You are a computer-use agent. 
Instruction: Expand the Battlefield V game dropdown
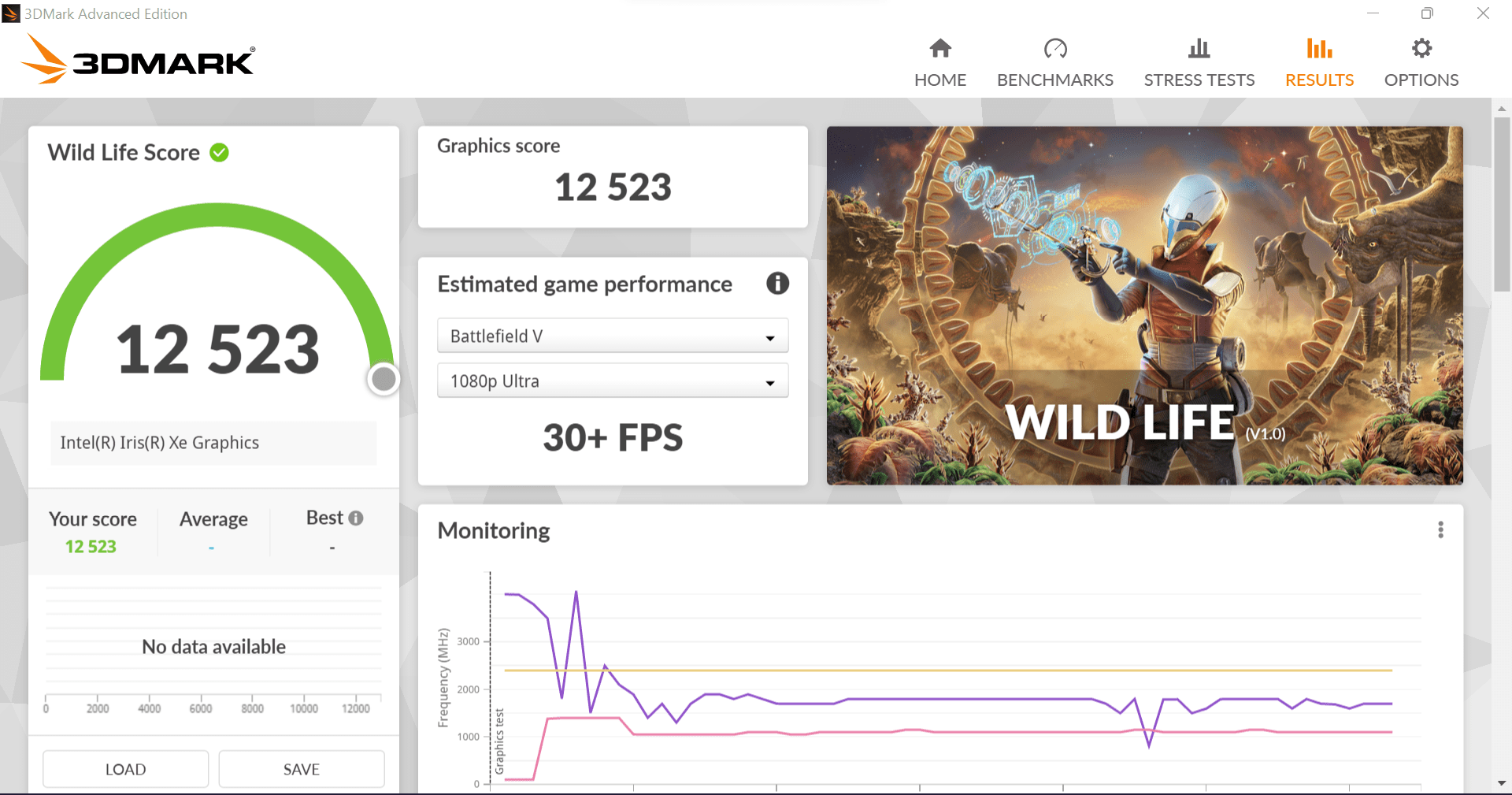(613, 336)
